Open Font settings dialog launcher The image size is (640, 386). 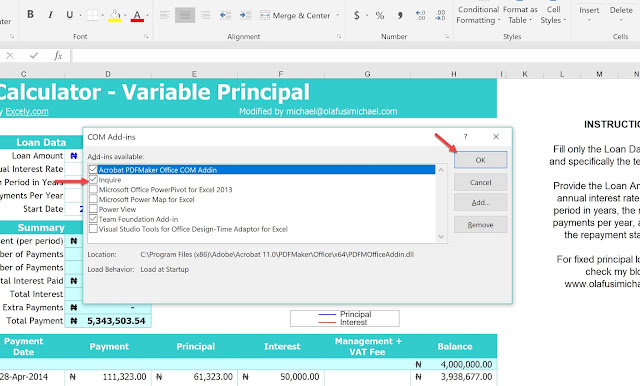click(x=146, y=37)
